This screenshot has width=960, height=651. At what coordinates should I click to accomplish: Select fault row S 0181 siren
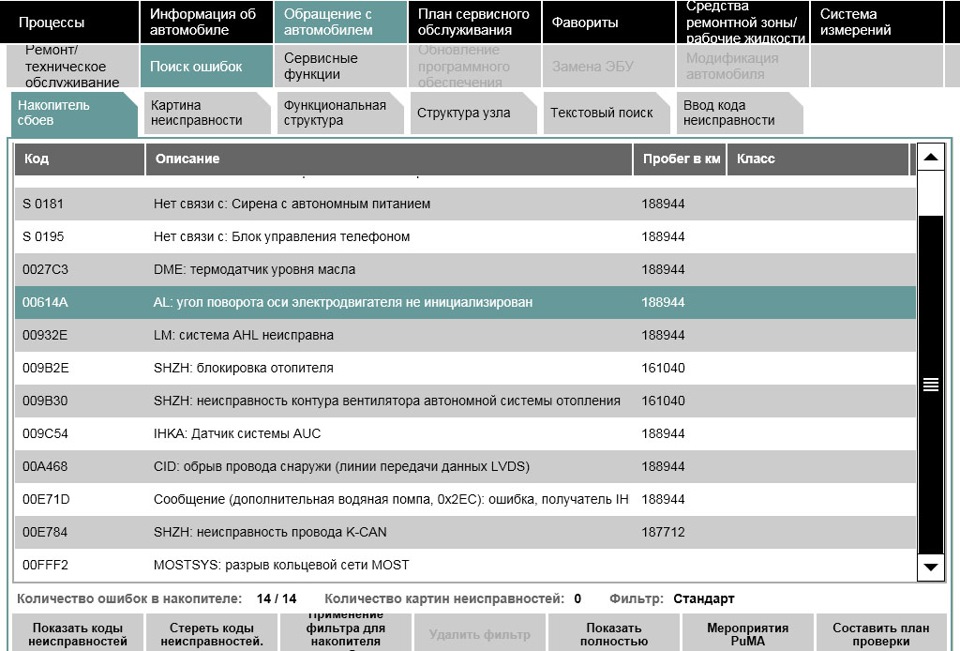[x=465, y=204]
